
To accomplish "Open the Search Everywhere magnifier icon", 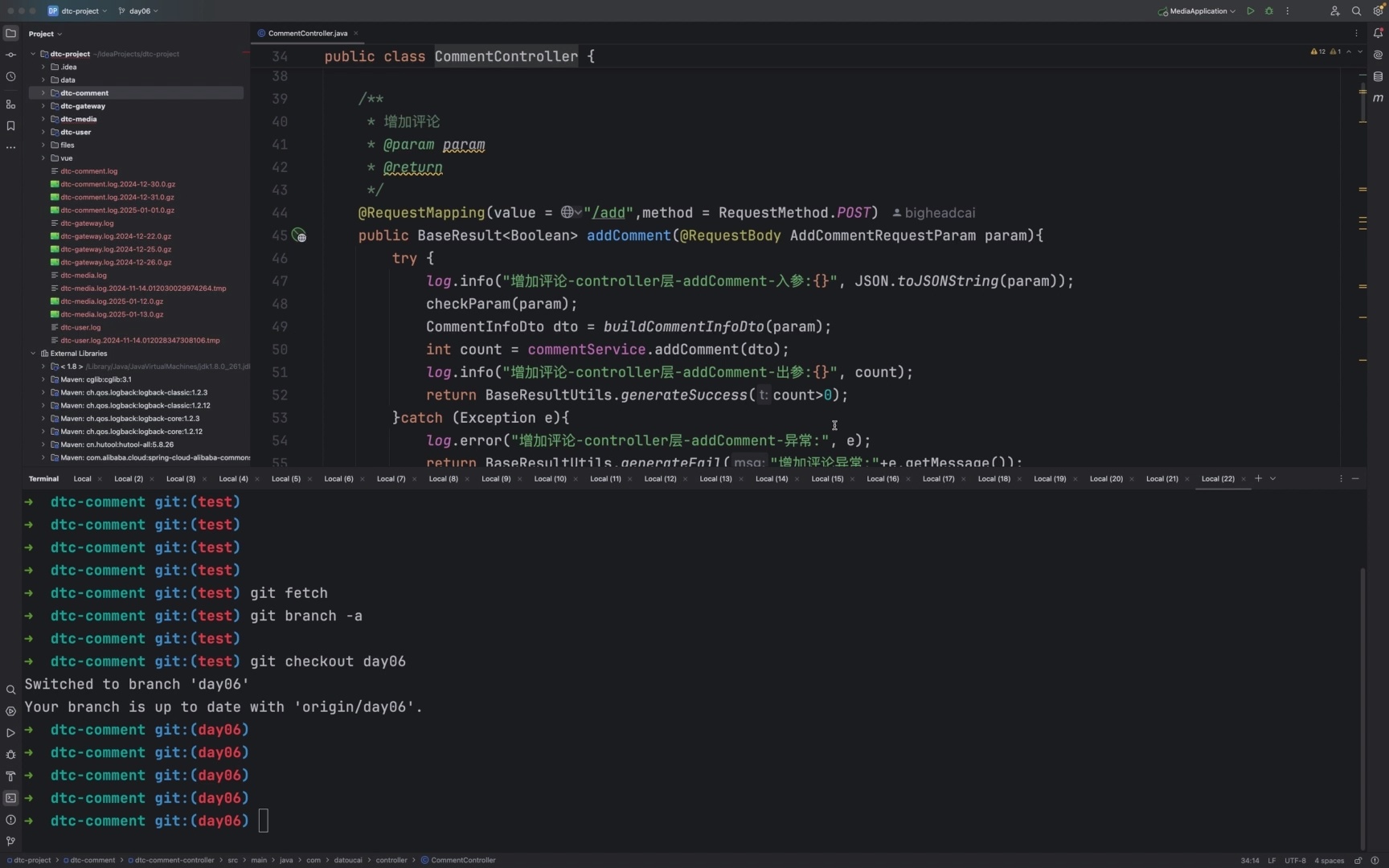I will [x=1356, y=11].
